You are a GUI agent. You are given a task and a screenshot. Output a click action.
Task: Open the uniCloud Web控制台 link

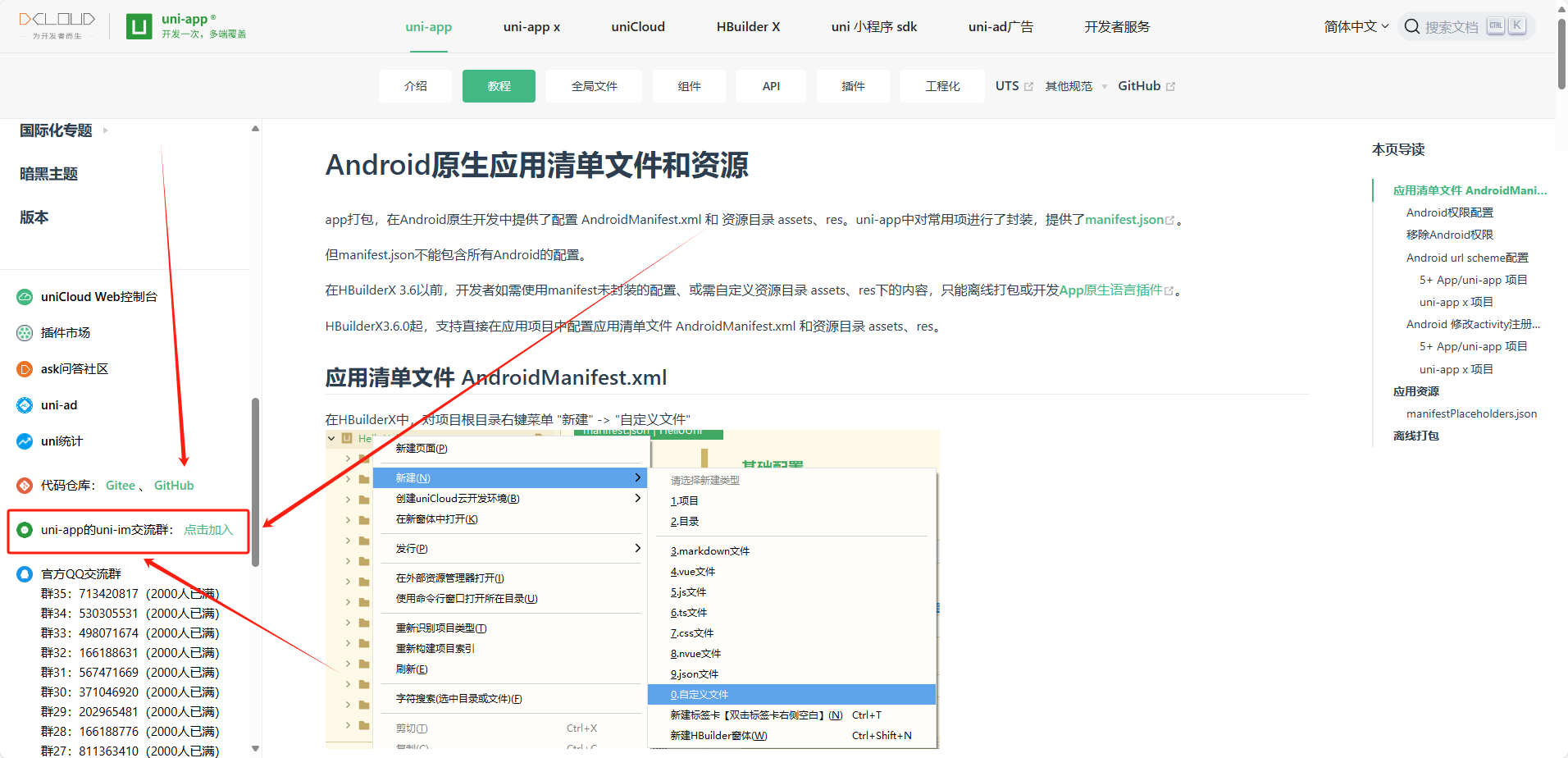[99, 297]
